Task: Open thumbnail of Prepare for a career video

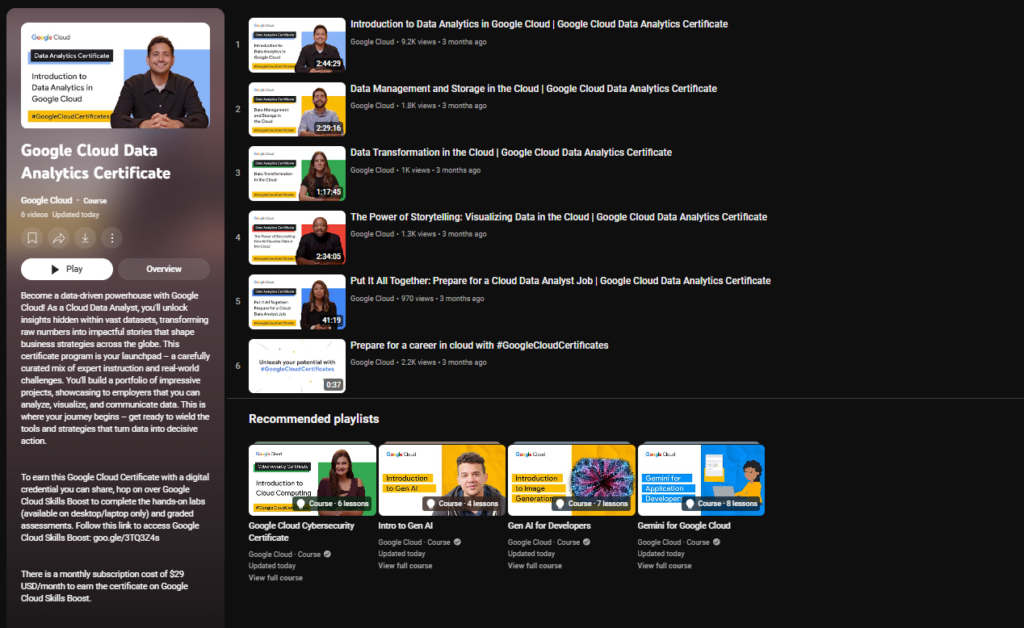Action: pos(297,366)
